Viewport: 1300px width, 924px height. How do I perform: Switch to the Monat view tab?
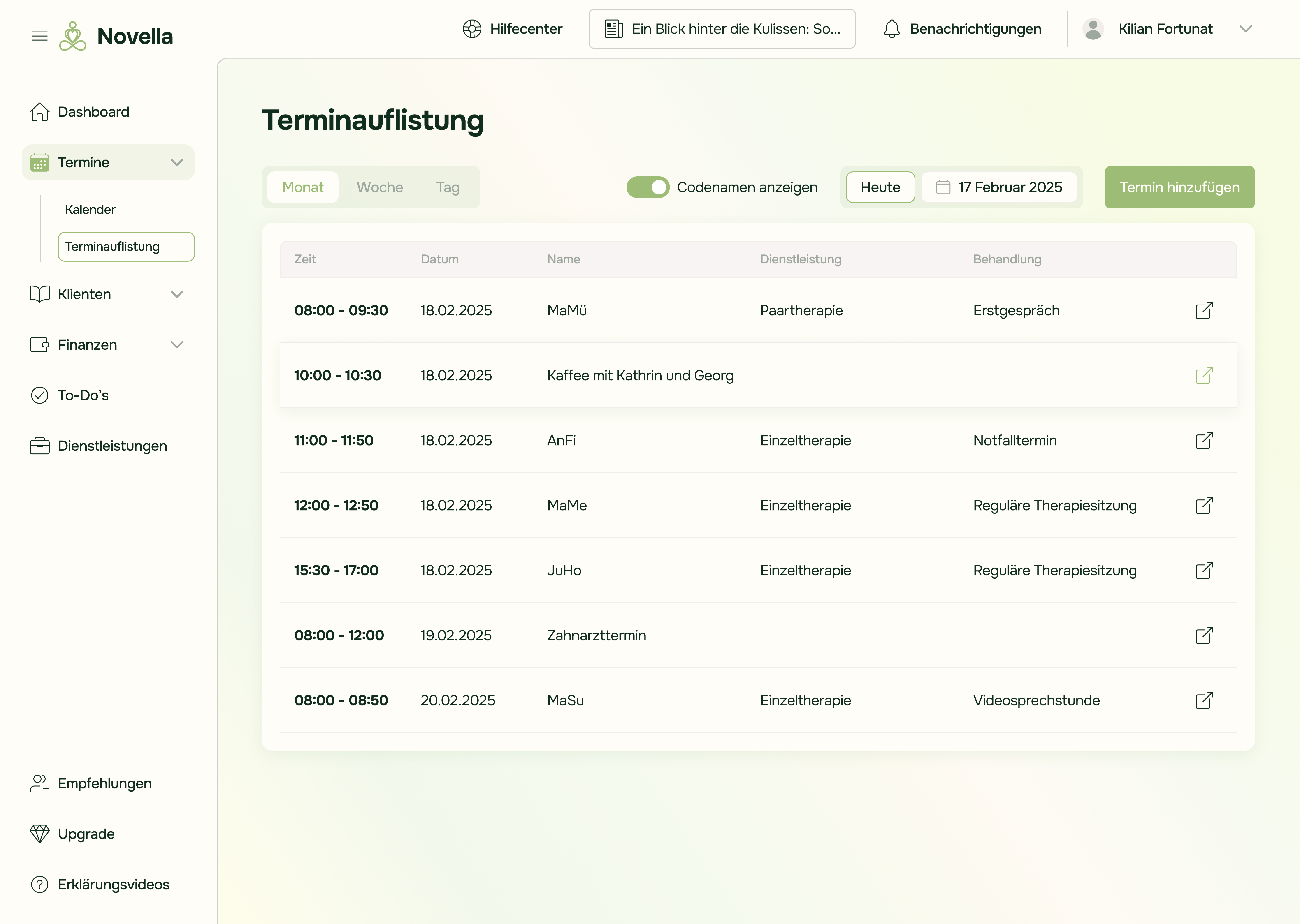pyautogui.click(x=303, y=187)
